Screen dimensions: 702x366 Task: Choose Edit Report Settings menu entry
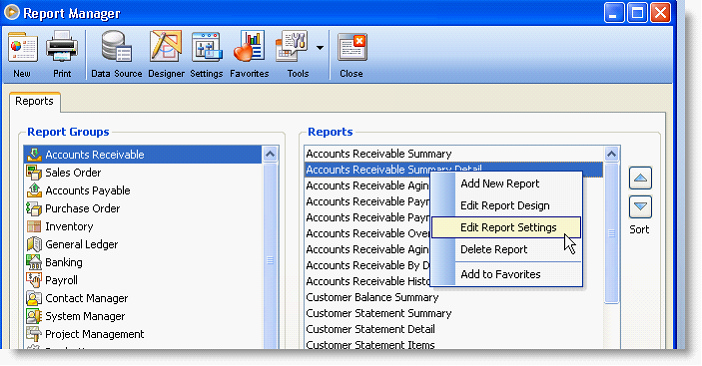(x=506, y=227)
